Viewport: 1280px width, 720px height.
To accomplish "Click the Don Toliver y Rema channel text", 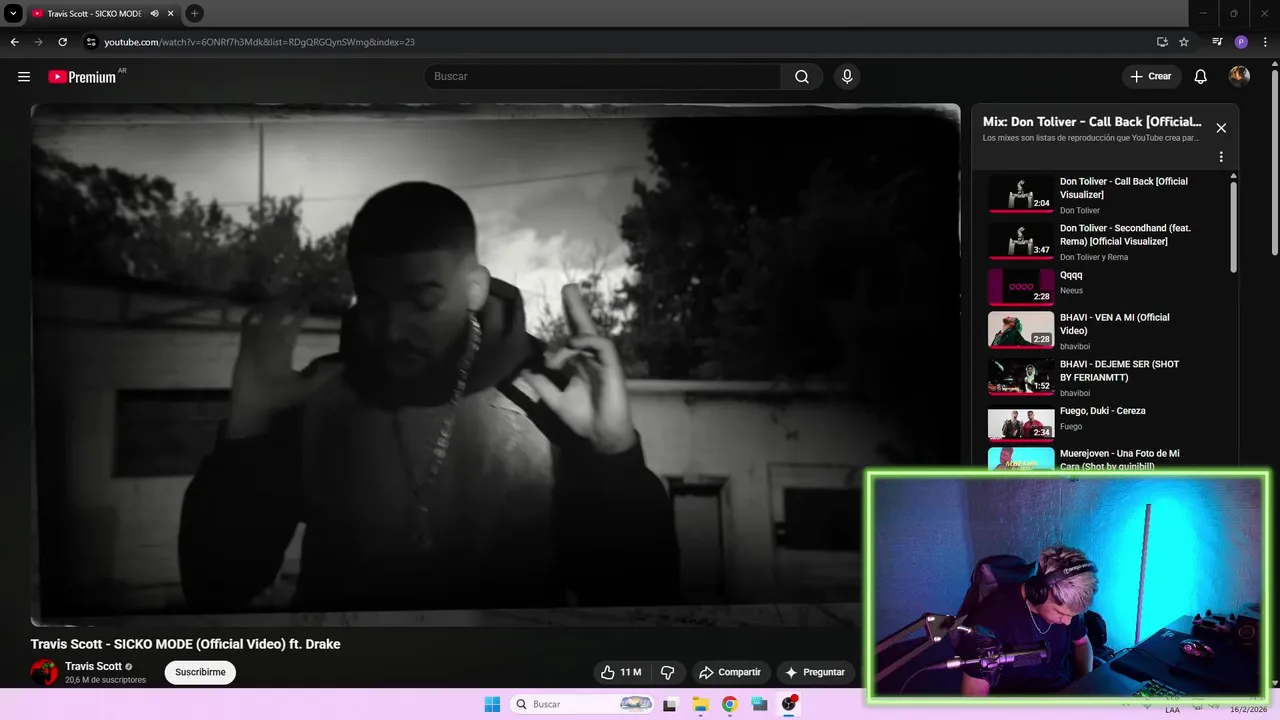I will tap(1094, 257).
